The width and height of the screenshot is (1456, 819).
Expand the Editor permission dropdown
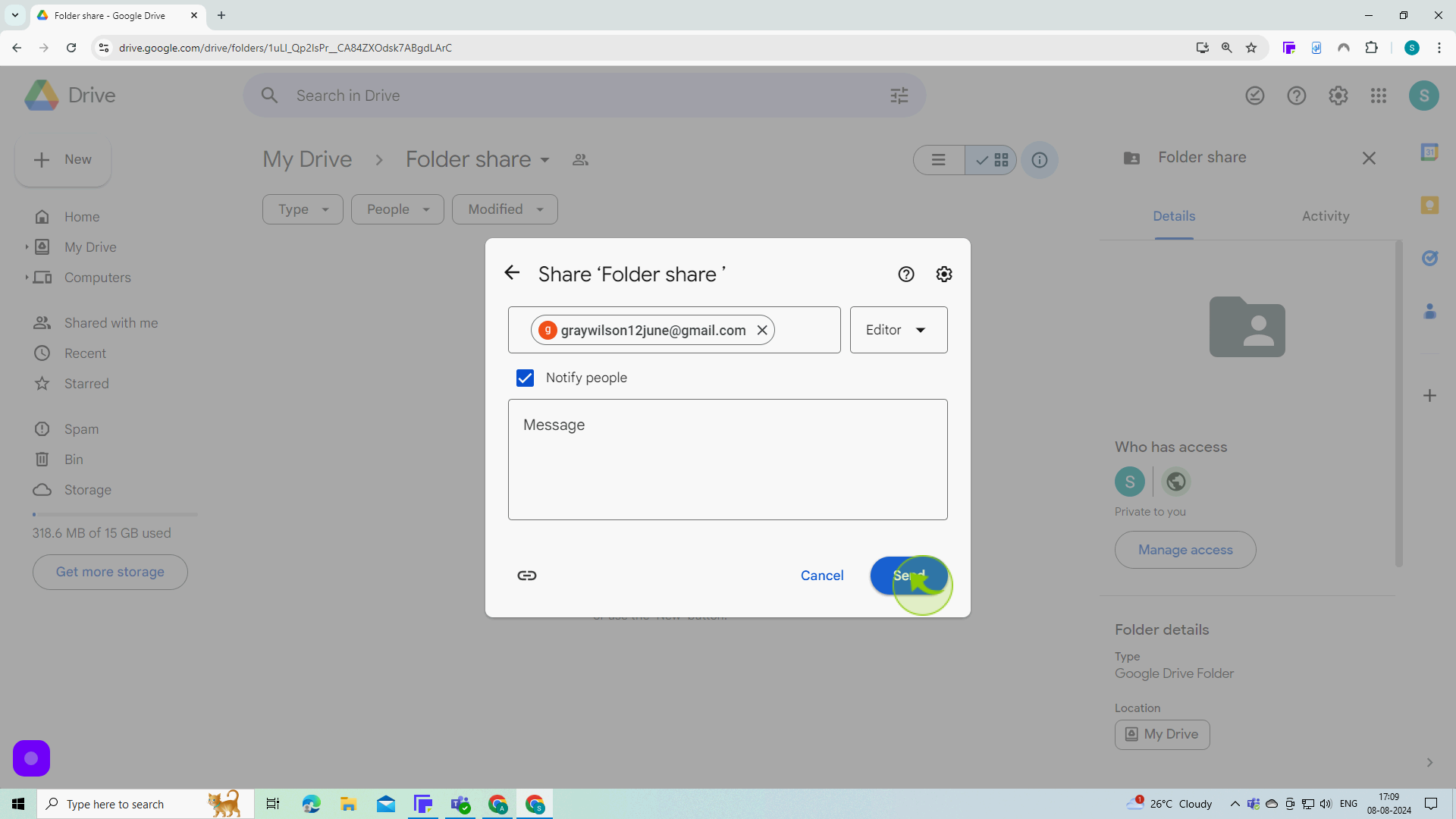click(896, 330)
